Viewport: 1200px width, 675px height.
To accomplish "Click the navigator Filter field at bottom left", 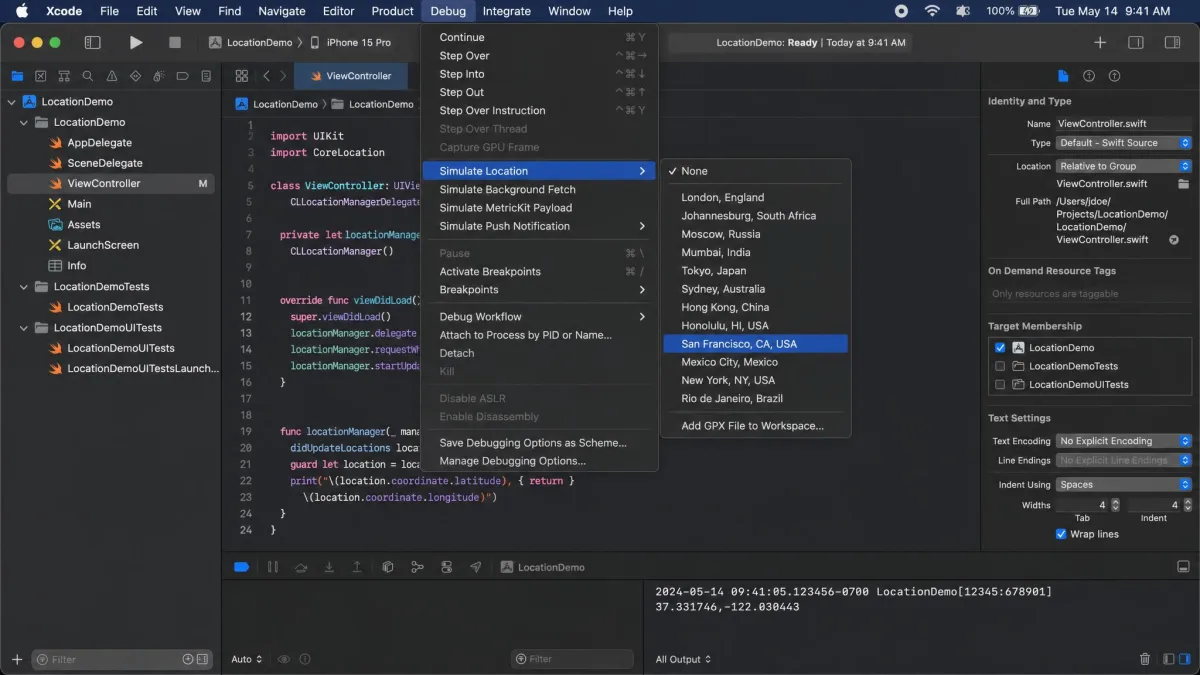I will [x=122, y=659].
